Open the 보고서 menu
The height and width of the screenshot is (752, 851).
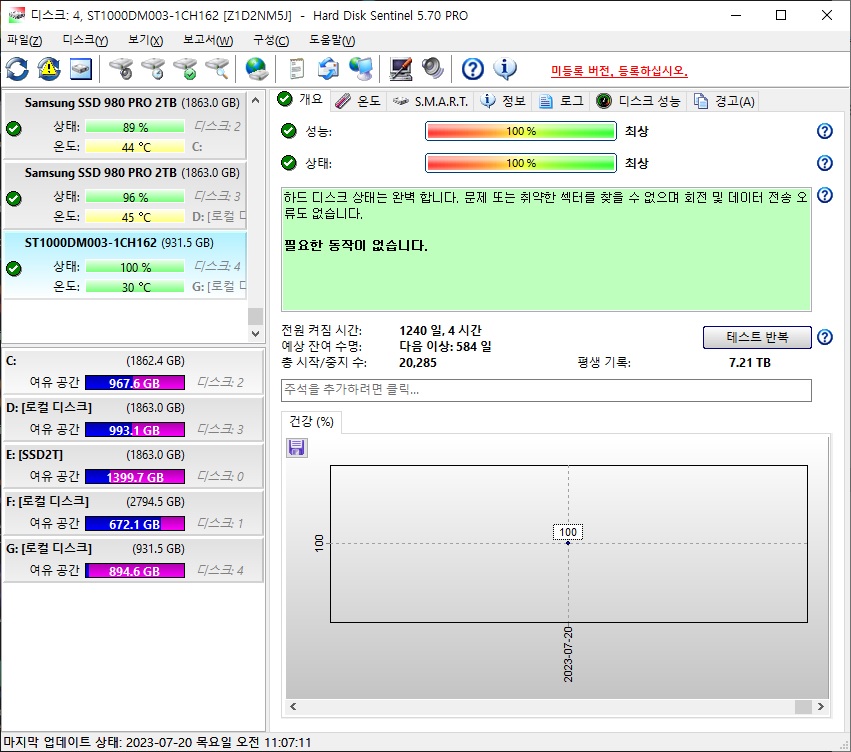tap(208, 41)
